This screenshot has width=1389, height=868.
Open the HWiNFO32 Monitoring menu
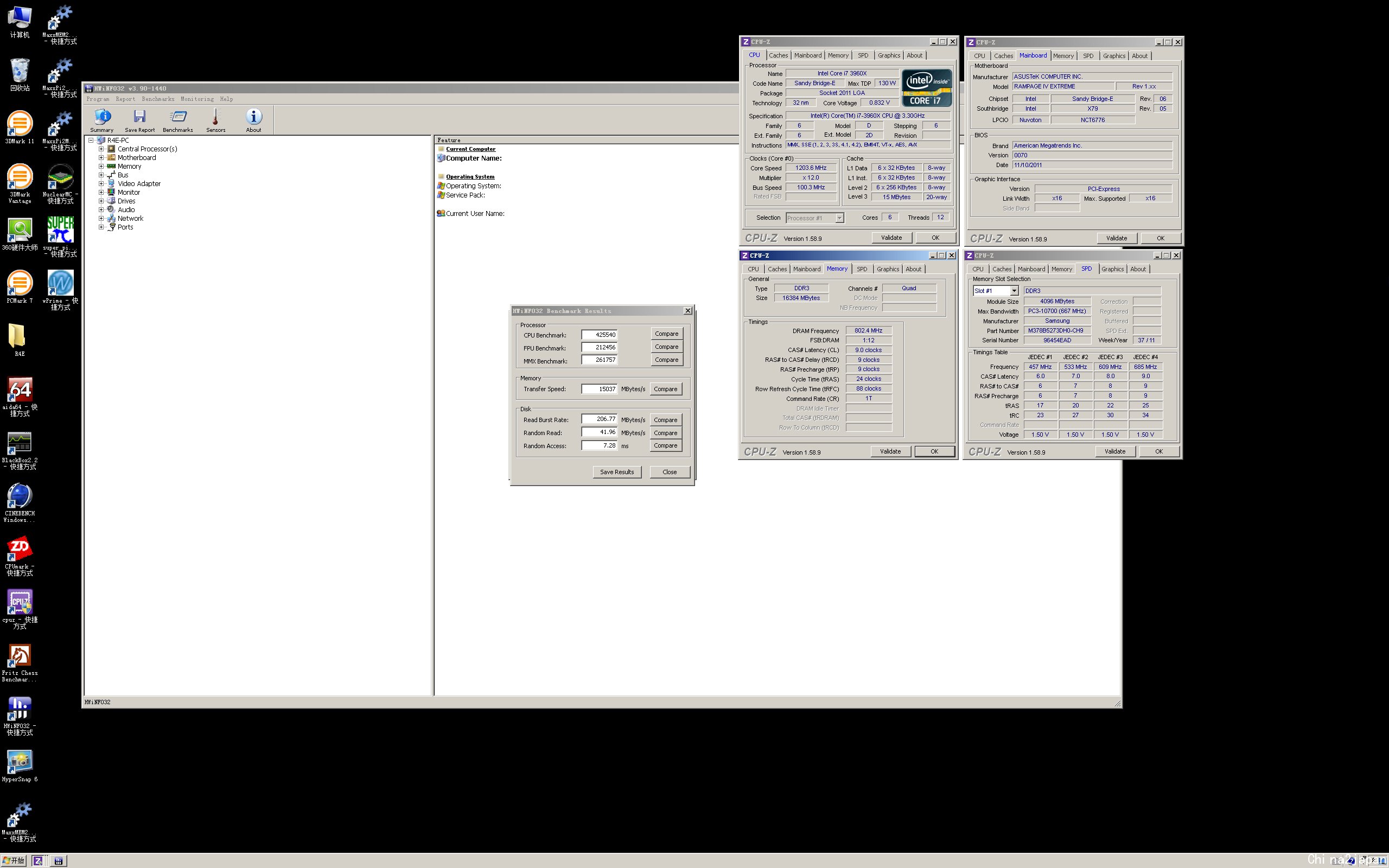point(197,99)
